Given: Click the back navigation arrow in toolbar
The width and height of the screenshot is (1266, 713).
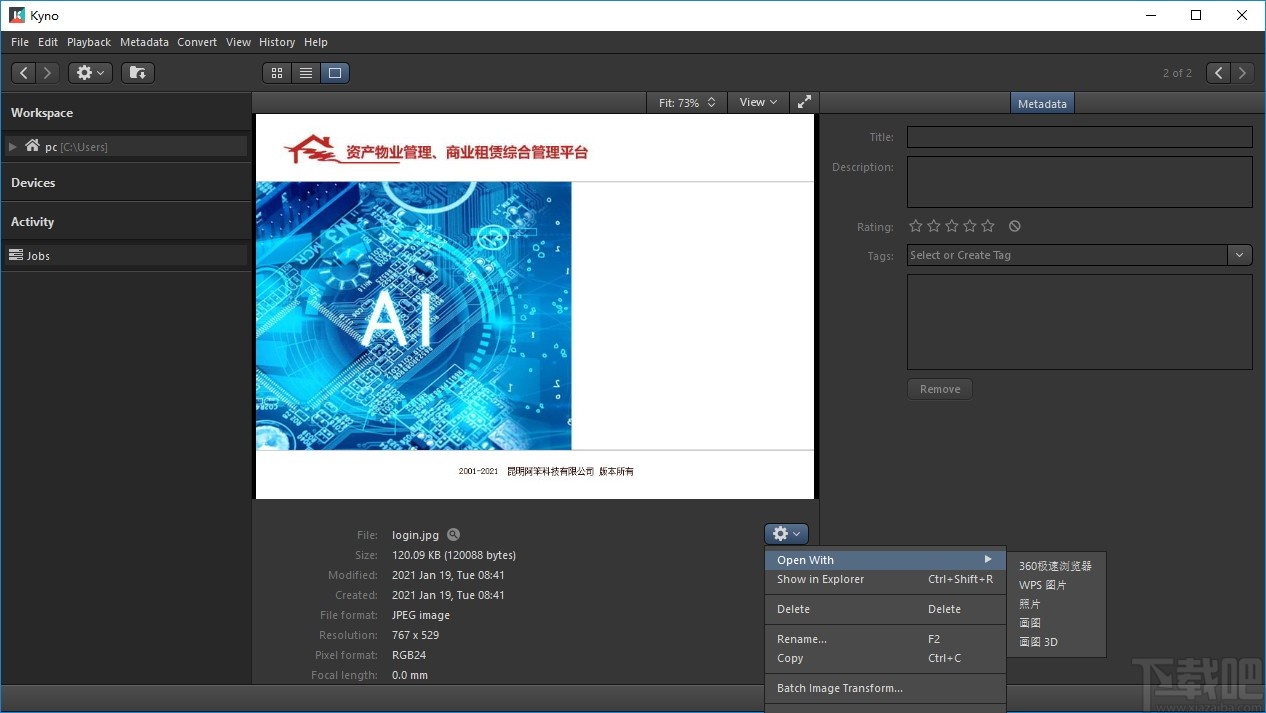Looking at the screenshot, I should [24, 73].
